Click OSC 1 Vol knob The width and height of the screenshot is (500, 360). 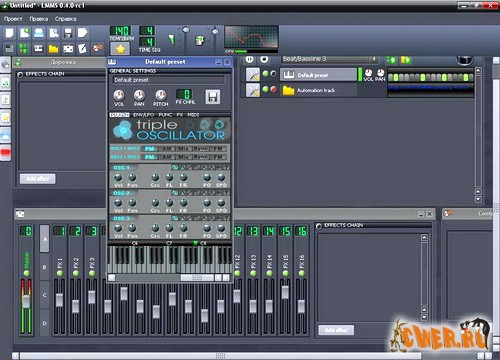[118, 177]
